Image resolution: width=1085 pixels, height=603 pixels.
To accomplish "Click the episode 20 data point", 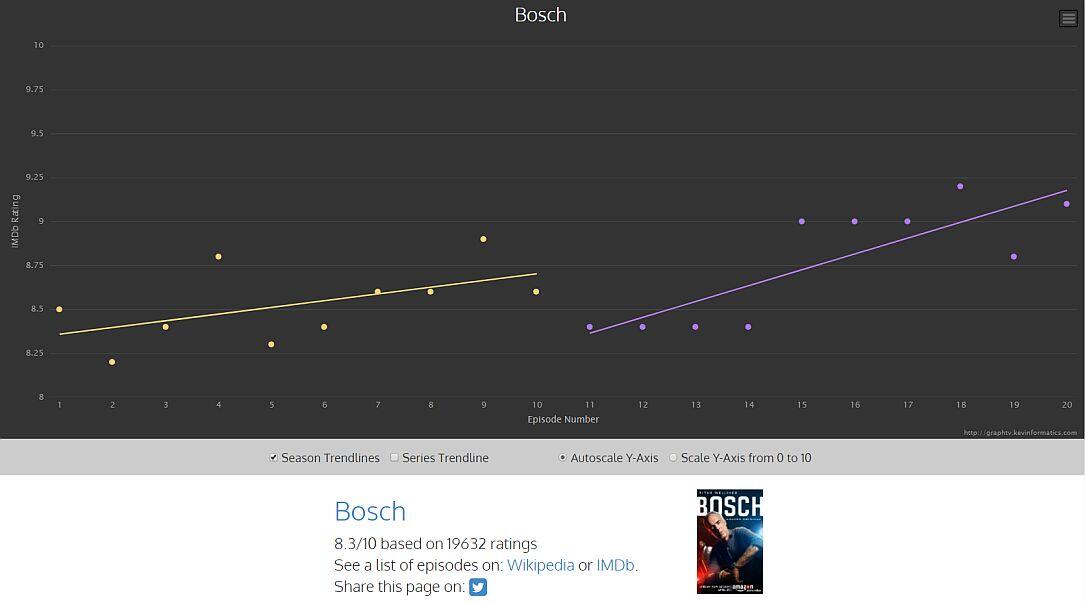I will (1067, 204).
